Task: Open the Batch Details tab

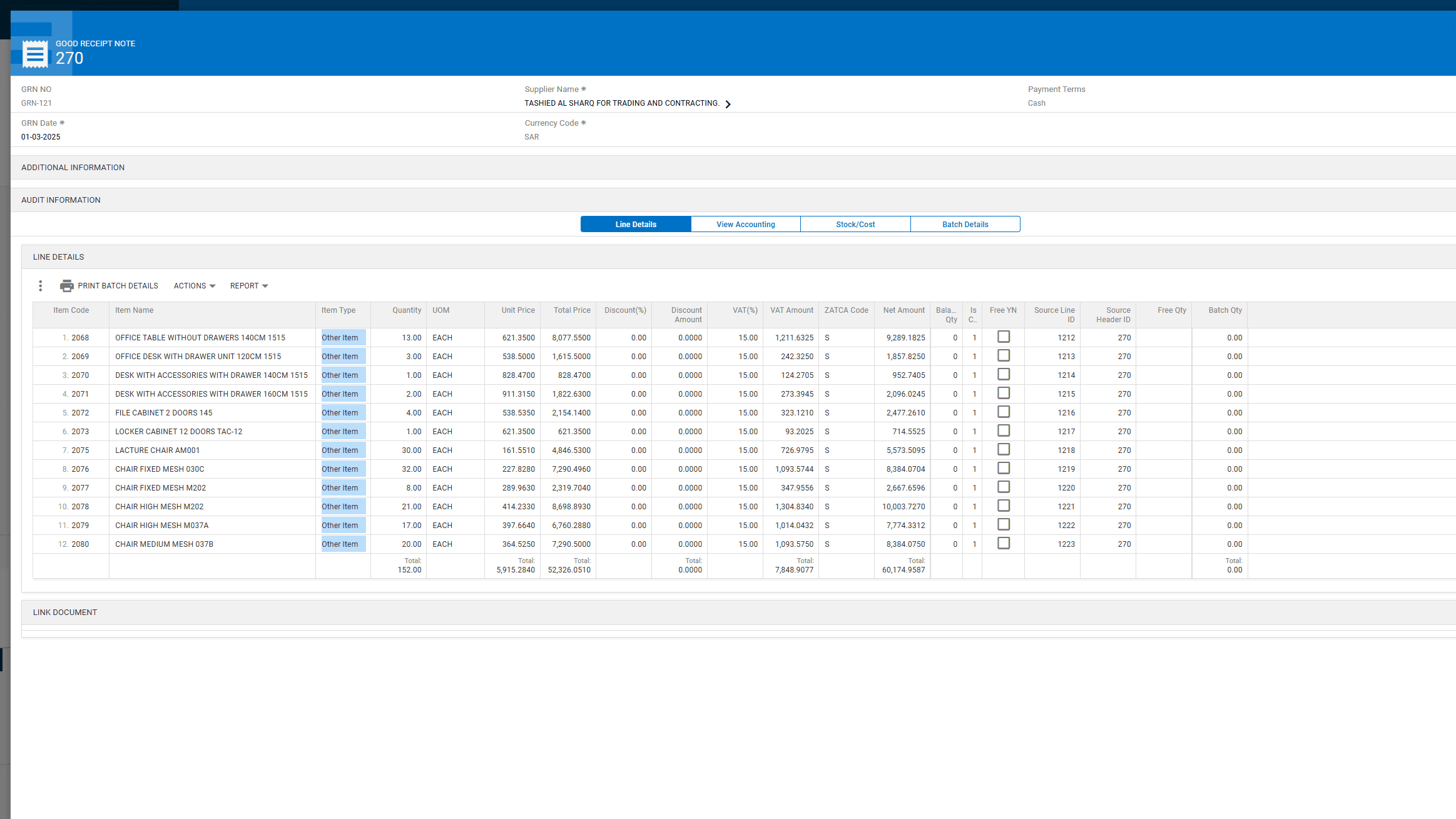Action: [x=965, y=223]
